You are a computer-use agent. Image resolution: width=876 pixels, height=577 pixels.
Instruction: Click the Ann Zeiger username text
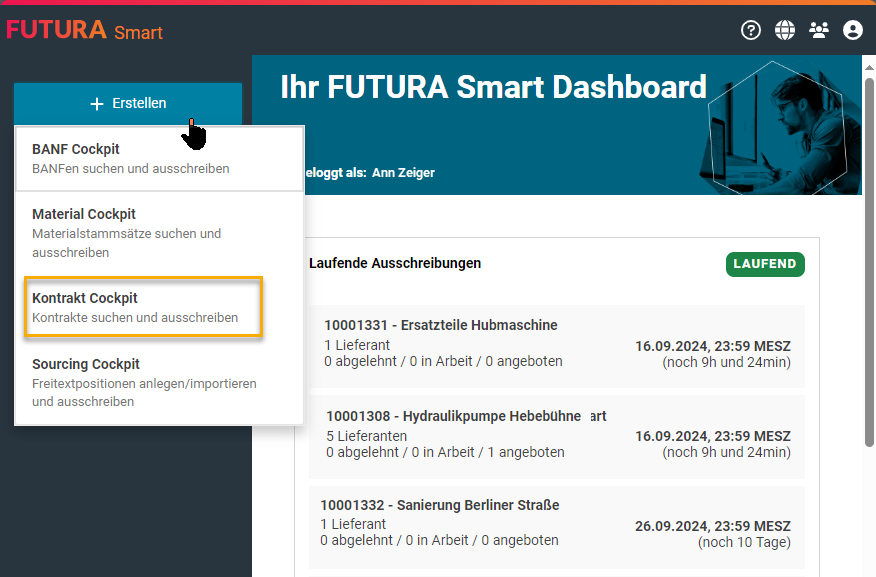[x=403, y=173]
